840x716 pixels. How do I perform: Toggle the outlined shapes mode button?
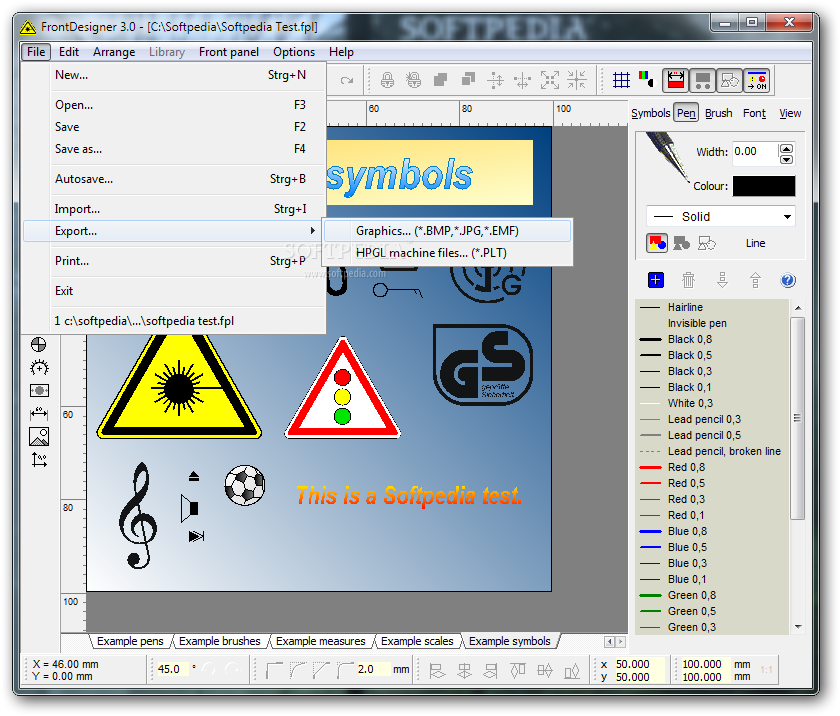click(707, 244)
